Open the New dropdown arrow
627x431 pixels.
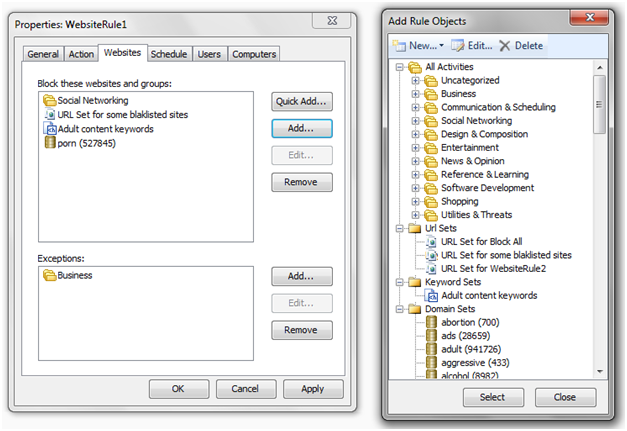click(441, 46)
